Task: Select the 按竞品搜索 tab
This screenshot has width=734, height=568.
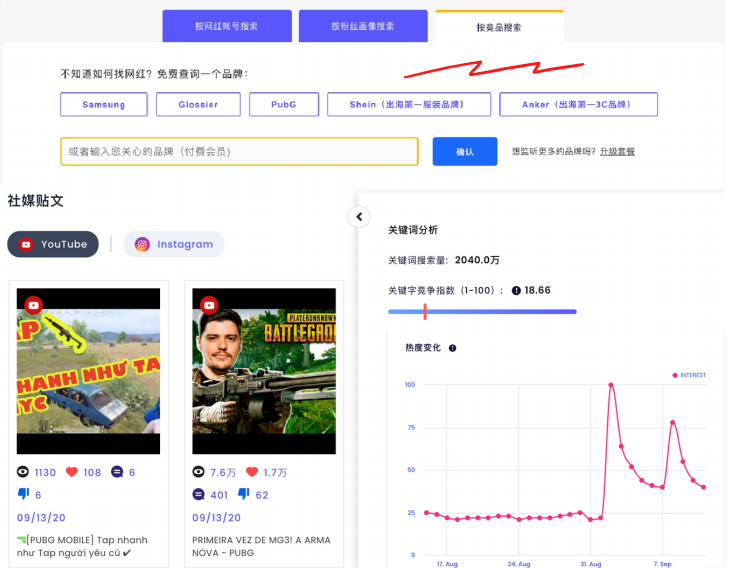Action: click(499, 27)
